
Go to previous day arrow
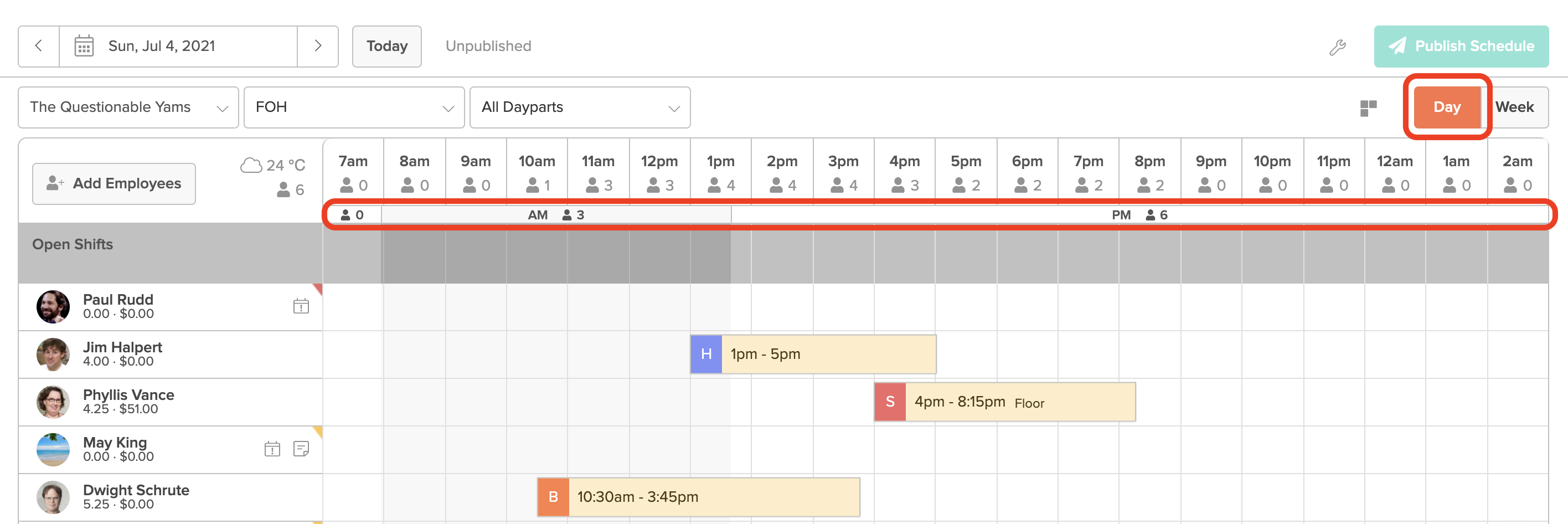tap(39, 47)
